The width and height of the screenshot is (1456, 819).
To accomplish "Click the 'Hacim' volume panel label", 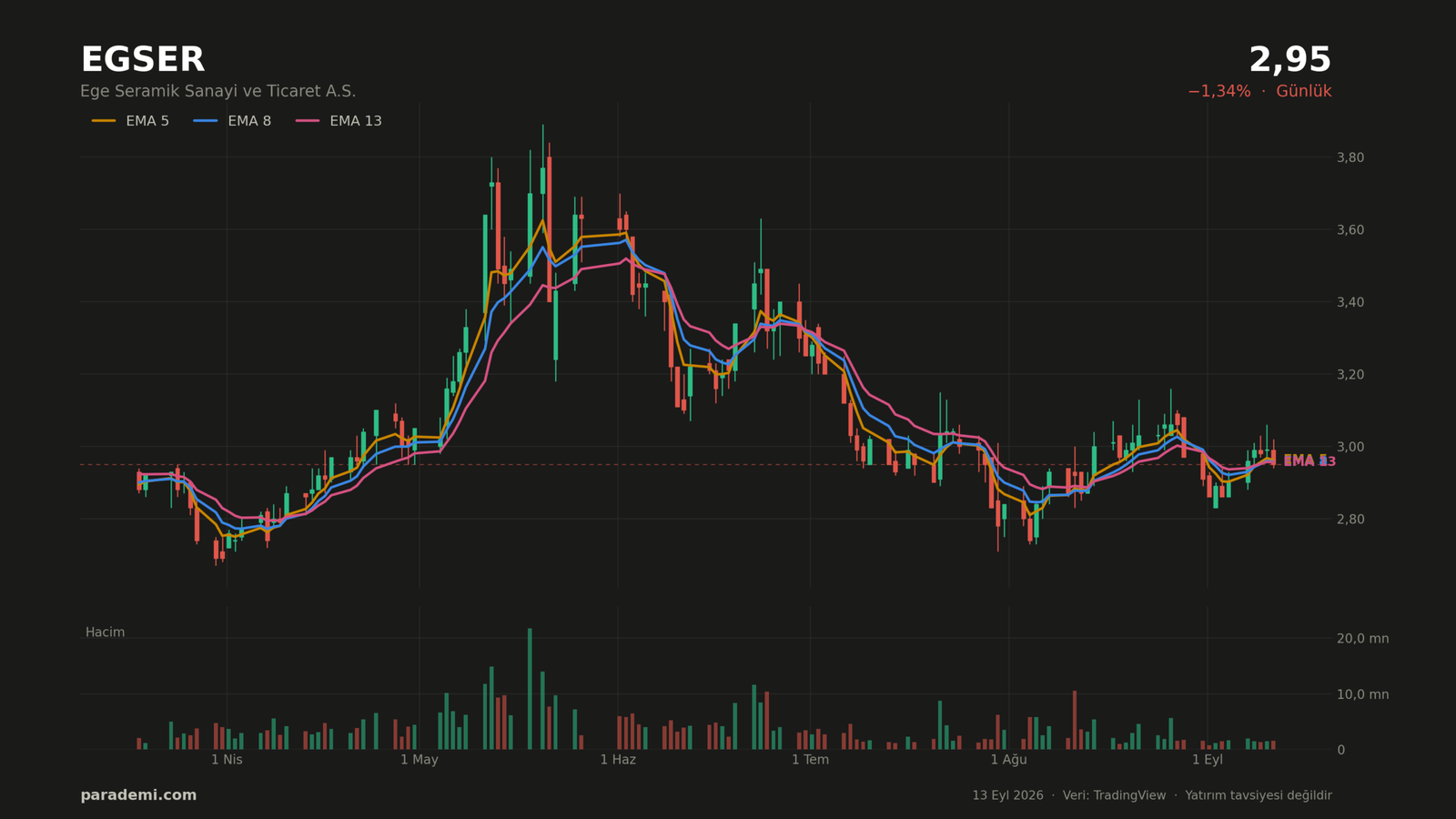I will tap(106, 632).
